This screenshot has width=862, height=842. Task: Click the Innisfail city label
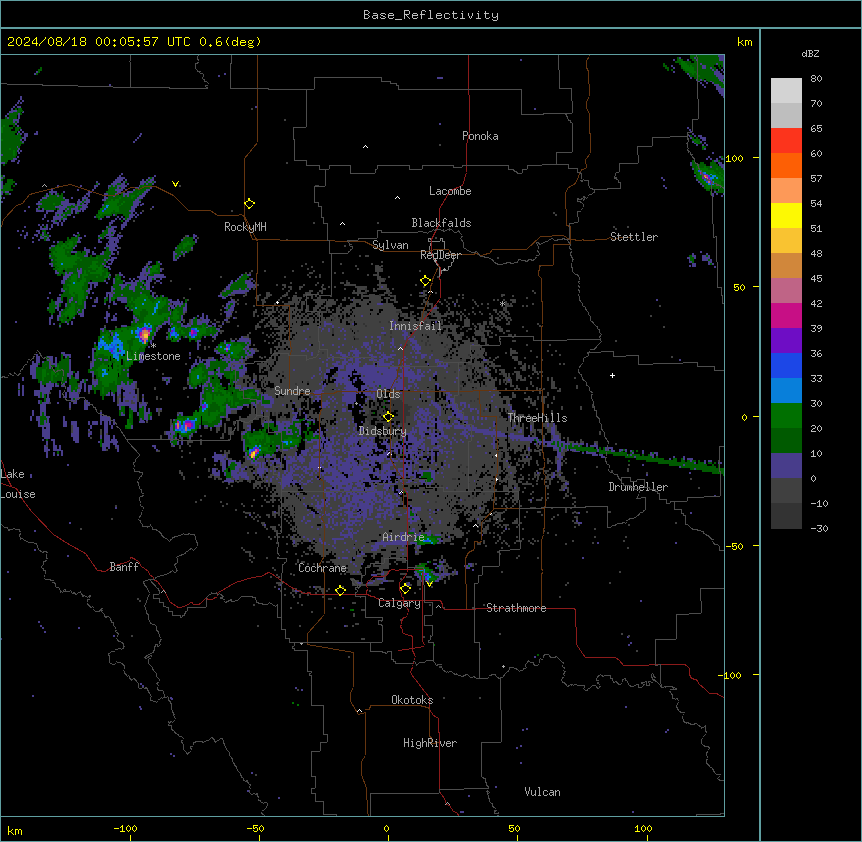pos(415,326)
